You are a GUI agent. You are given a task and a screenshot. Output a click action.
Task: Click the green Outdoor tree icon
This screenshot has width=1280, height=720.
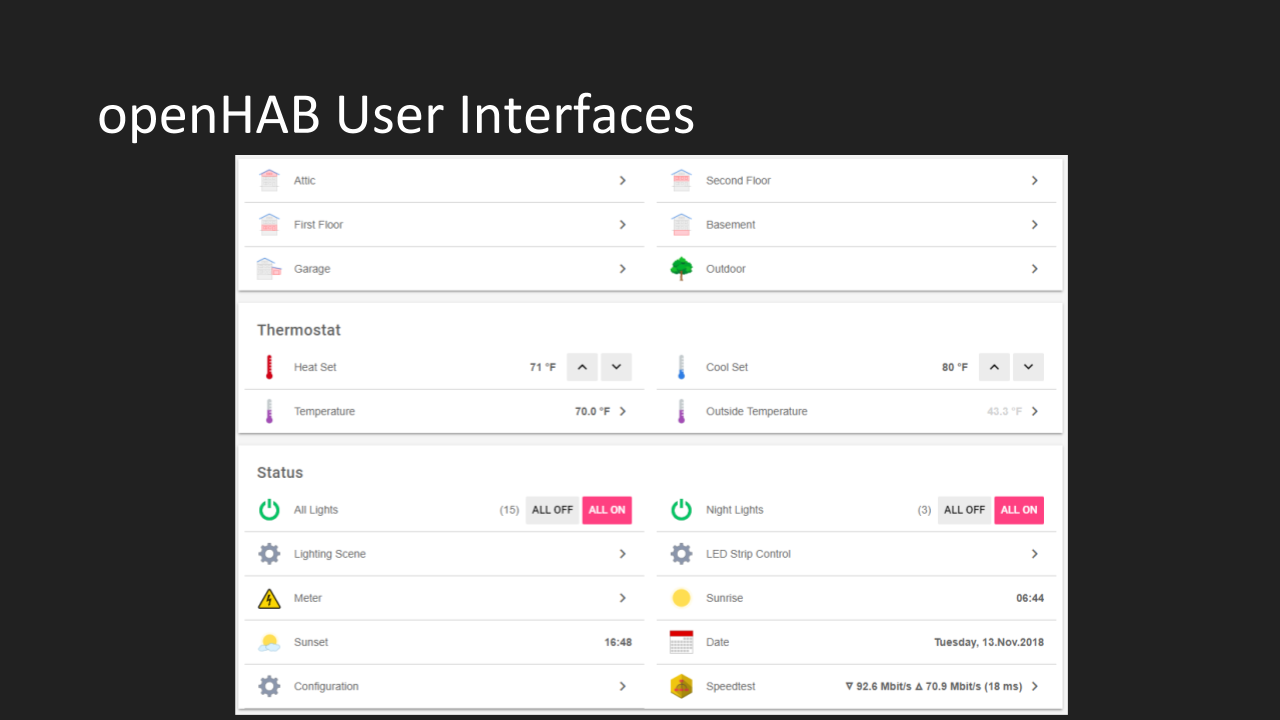tap(681, 269)
